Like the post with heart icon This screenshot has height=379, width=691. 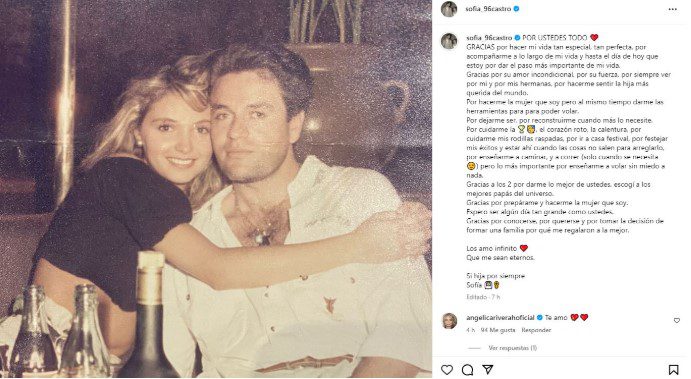[x=447, y=369]
